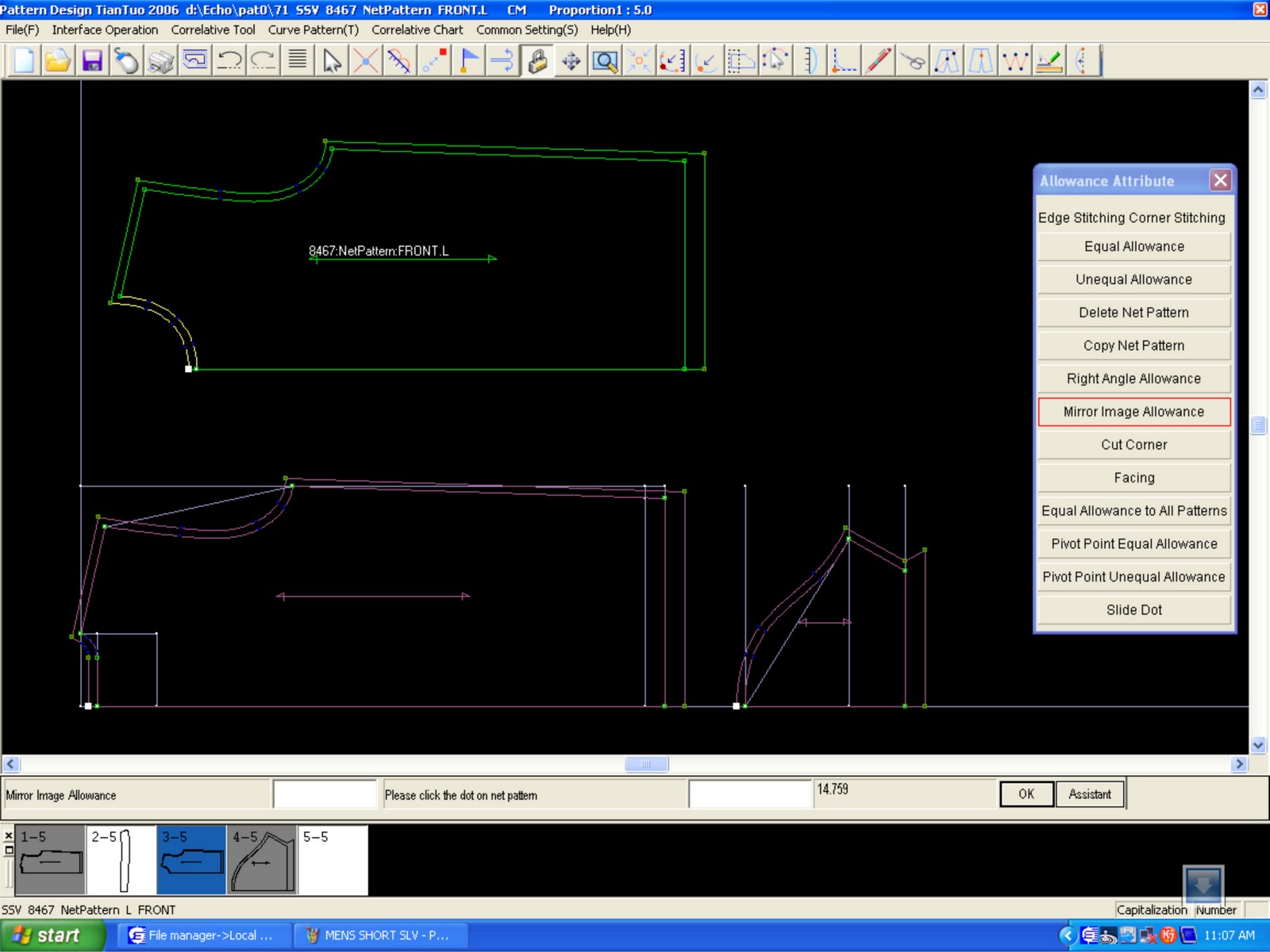Click the Equal Allowance button
The image size is (1270, 952).
click(x=1133, y=246)
